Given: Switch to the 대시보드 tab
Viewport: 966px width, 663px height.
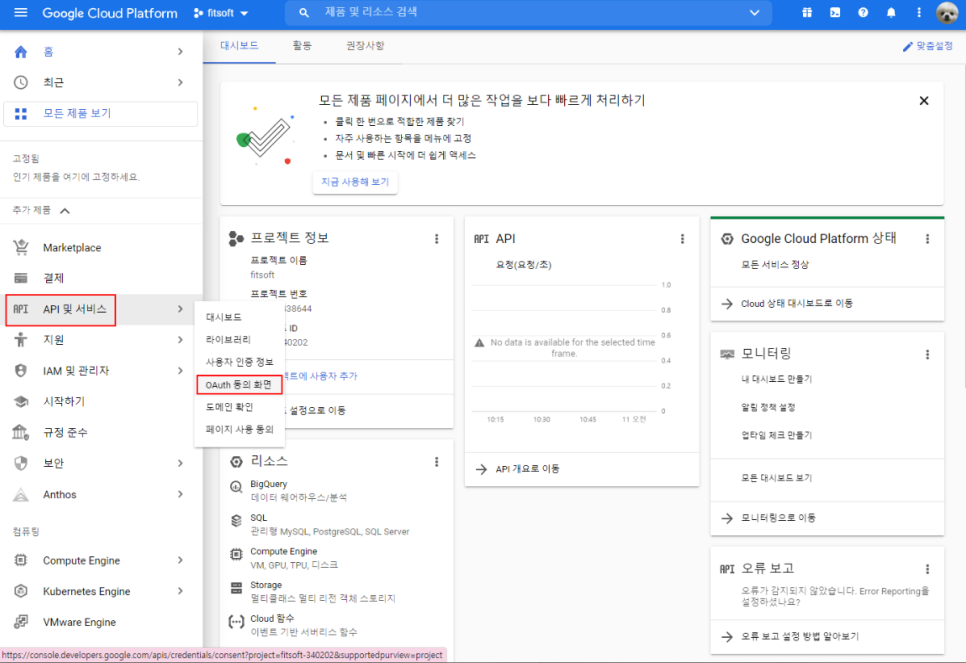Looking at the screenshot, I should [x=240, y=46].
